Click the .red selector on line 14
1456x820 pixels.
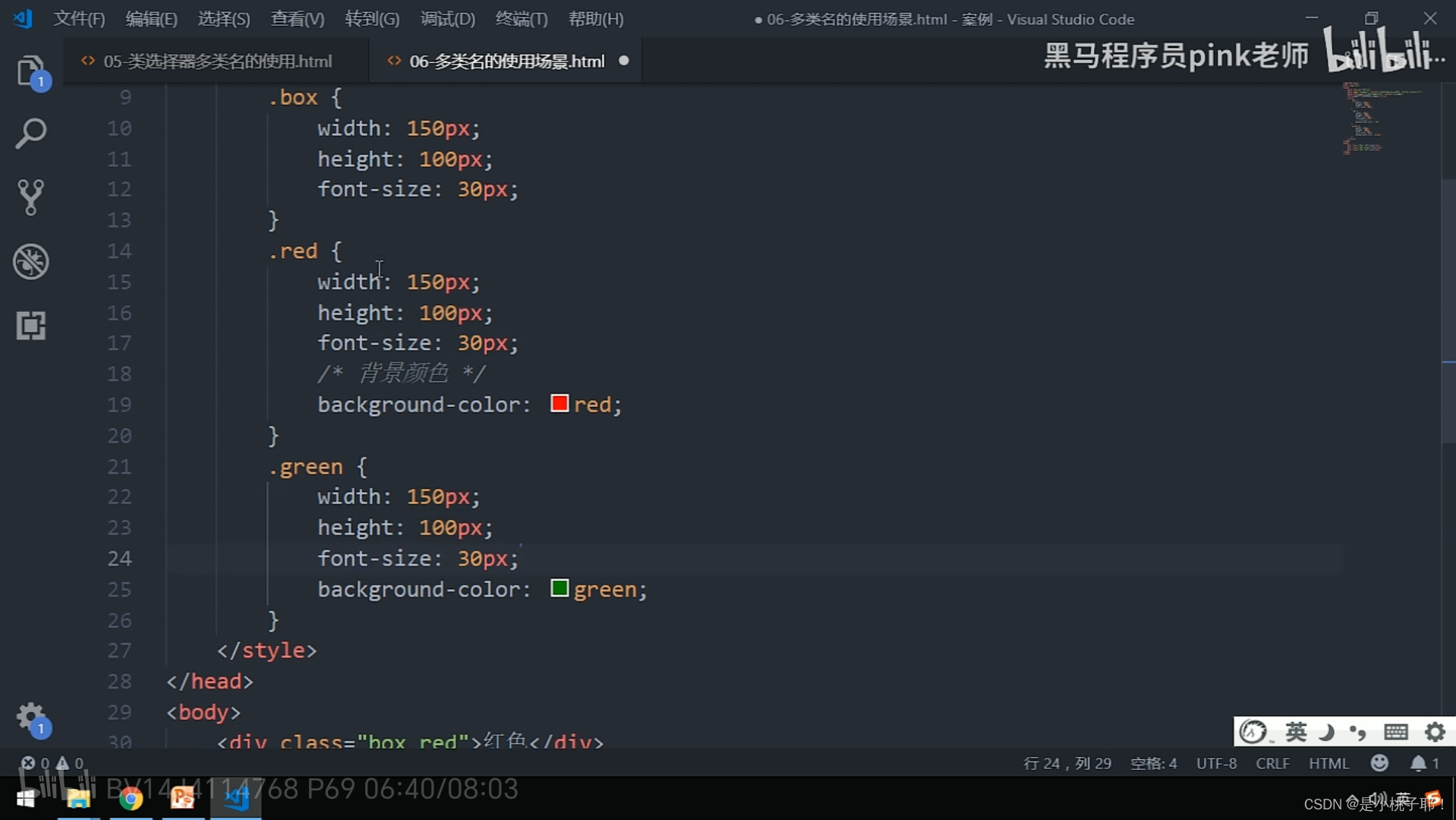coord(293,251)
